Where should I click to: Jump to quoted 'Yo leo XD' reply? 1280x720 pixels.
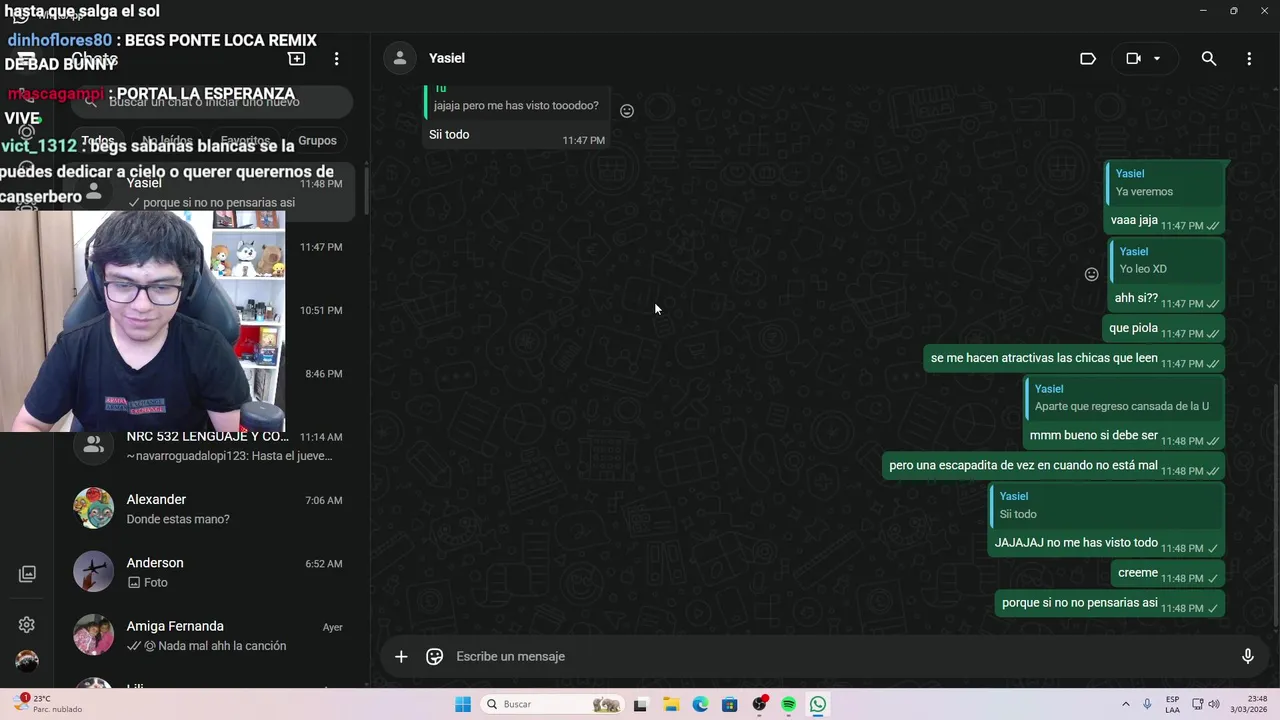1168,260
